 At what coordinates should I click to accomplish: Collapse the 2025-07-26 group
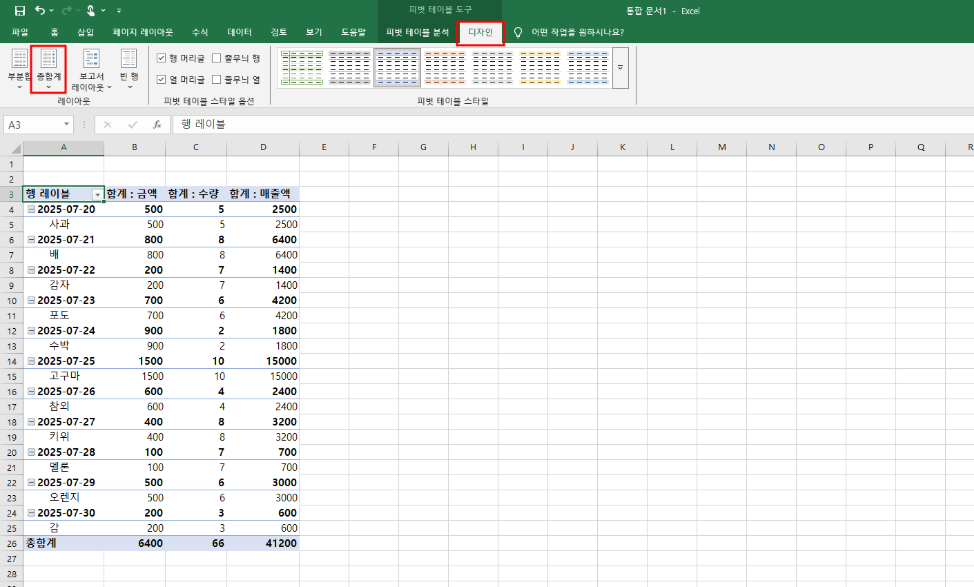[31, 392]
